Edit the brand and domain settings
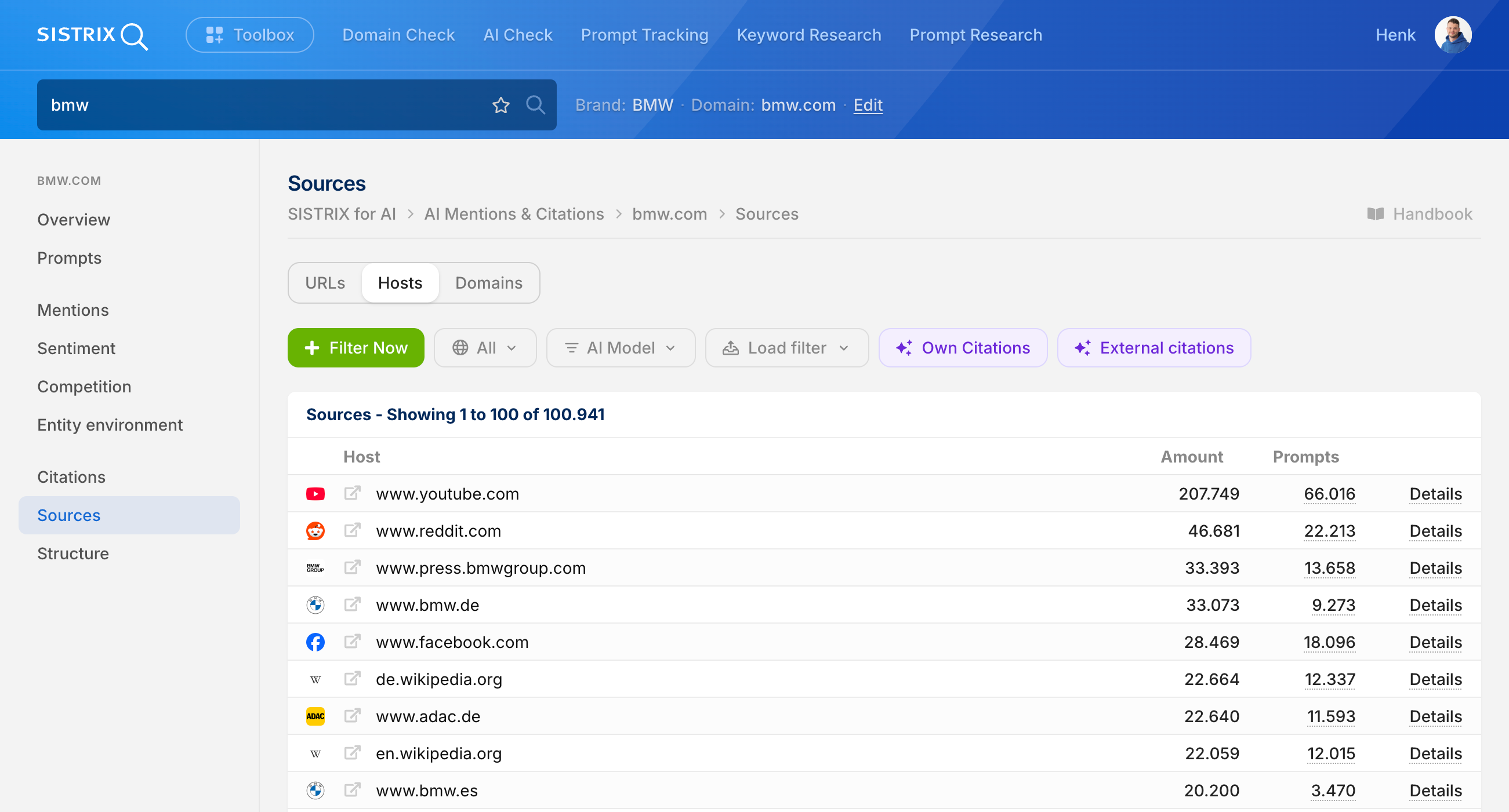 [x=868, y=105]
